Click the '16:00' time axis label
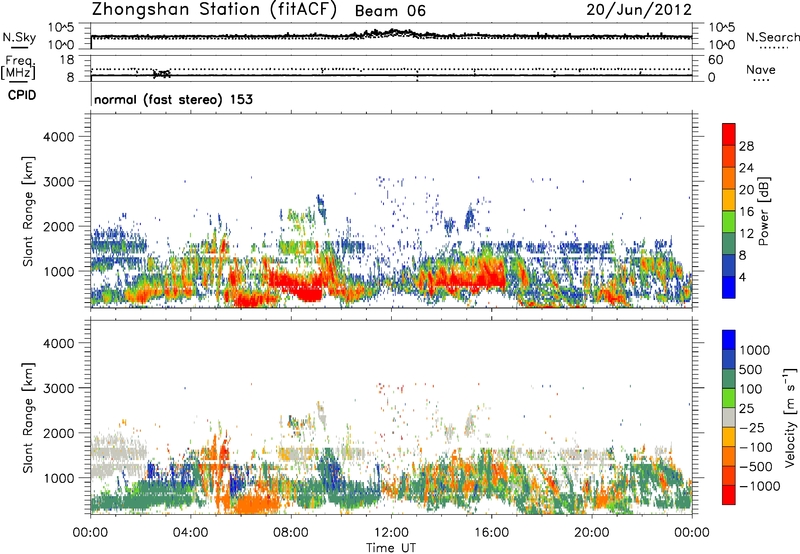Viewport: 800px width, 554px height. [491, 533]
